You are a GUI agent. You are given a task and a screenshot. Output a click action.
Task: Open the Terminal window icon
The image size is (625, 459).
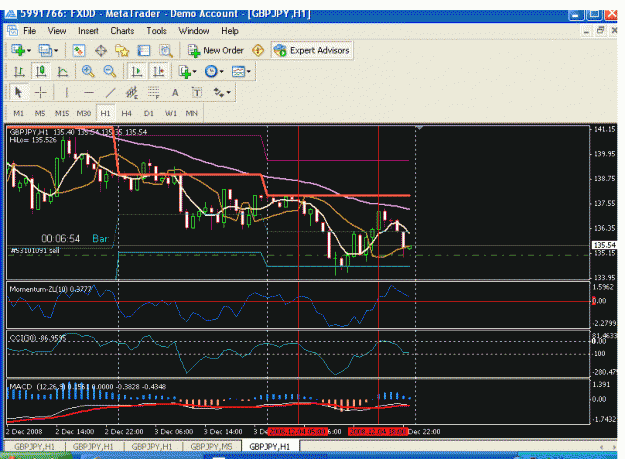click(x=143, y=51)
